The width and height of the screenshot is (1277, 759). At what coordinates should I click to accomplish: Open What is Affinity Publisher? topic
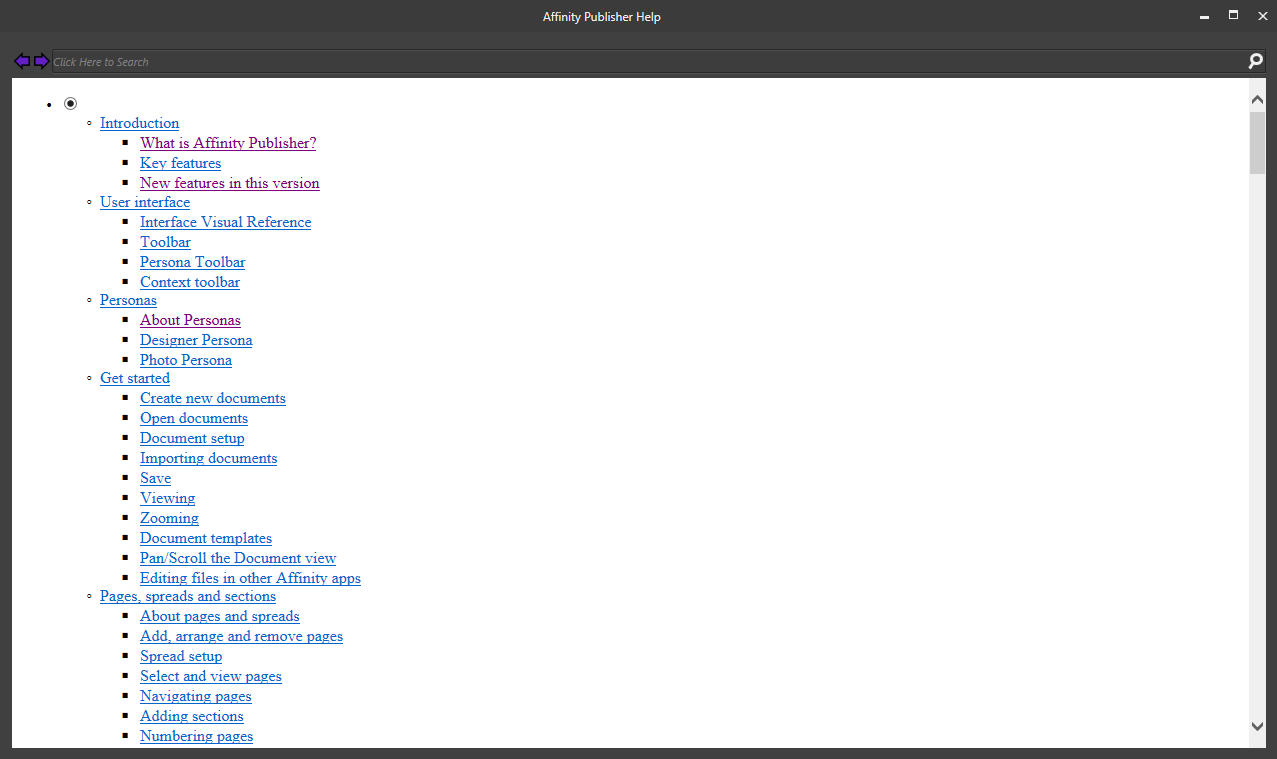(x=228, y=143)
